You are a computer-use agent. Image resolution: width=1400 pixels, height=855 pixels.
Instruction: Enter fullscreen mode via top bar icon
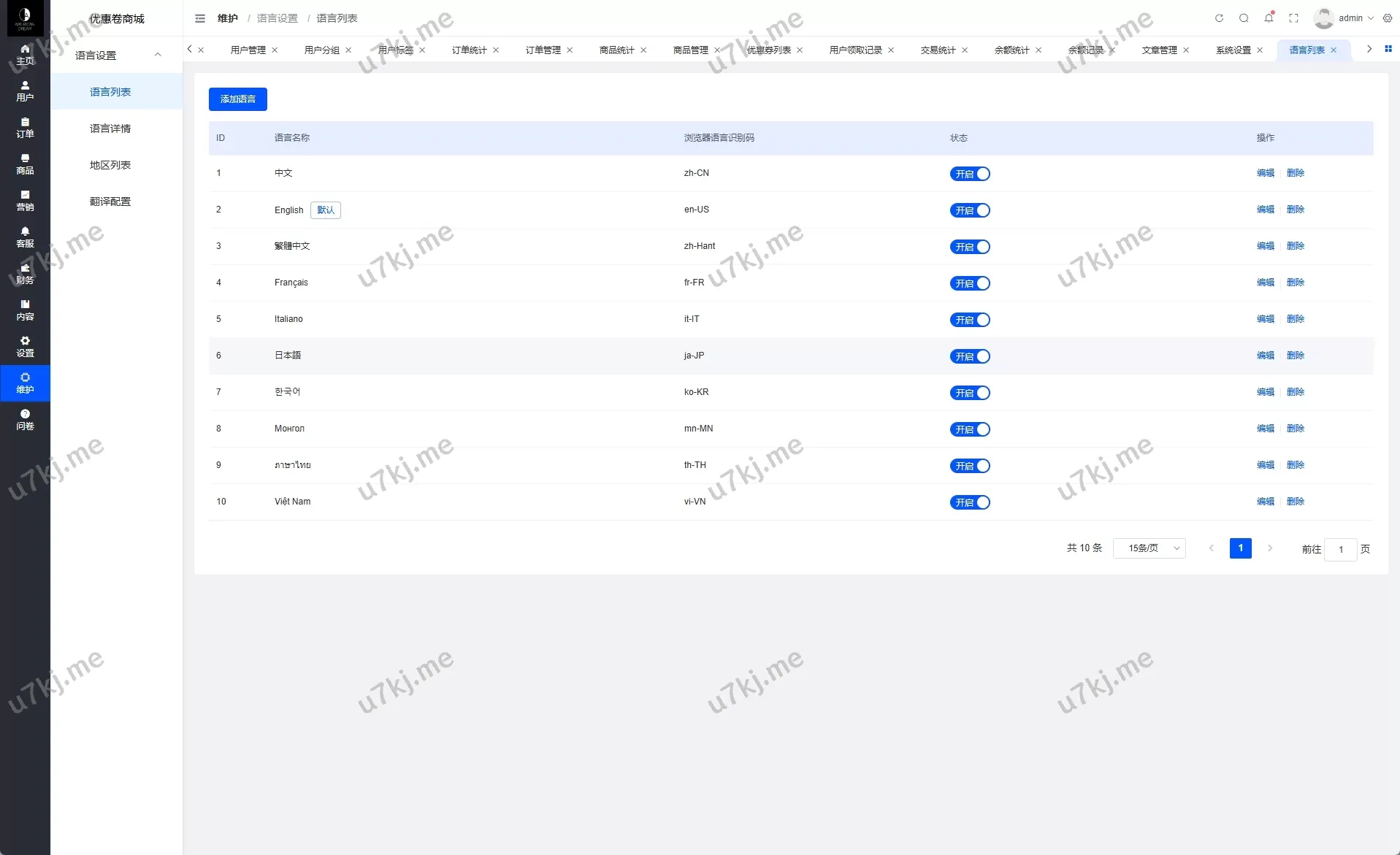click(x=1293, y=18)
